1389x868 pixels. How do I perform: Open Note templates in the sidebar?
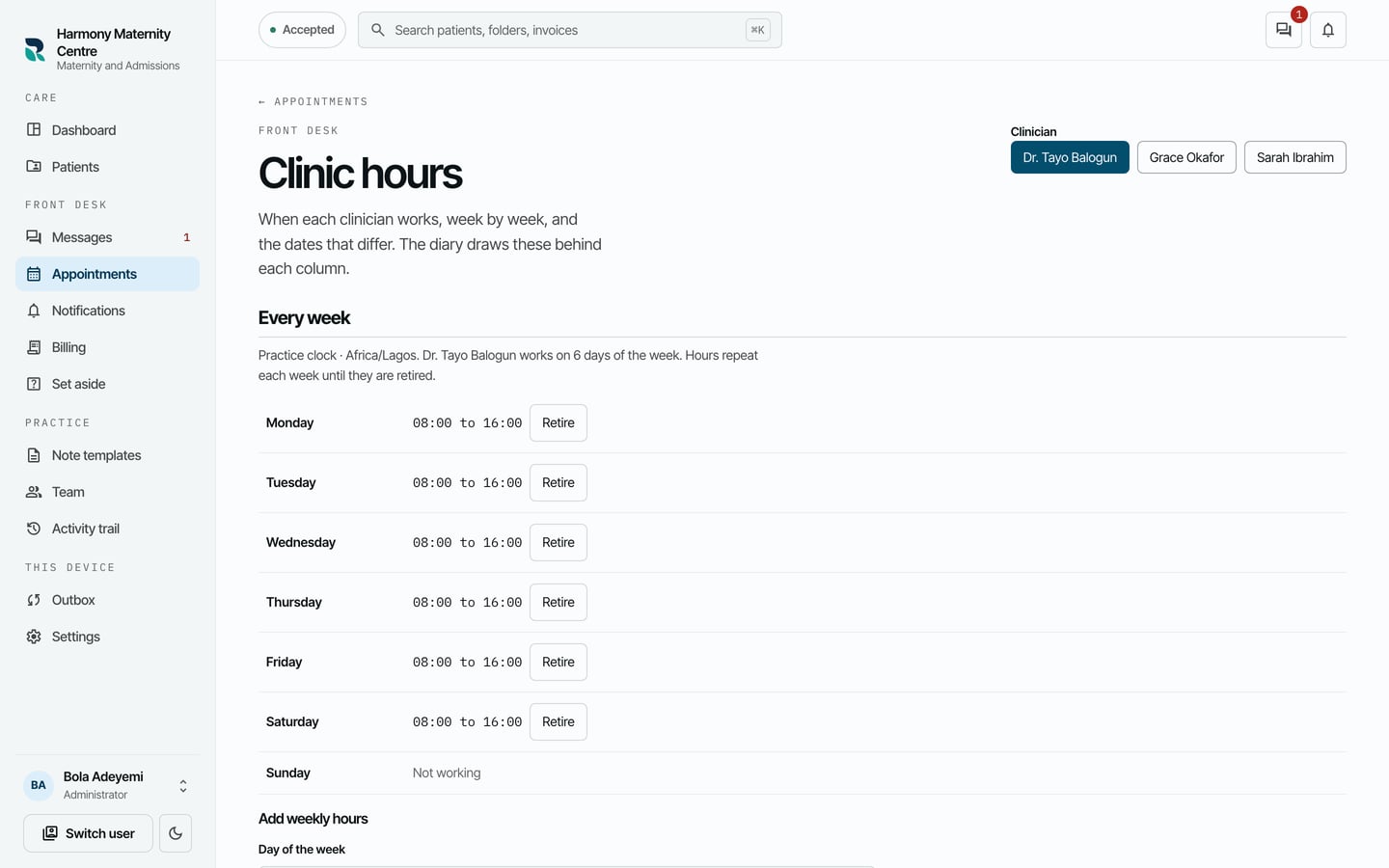107,455
